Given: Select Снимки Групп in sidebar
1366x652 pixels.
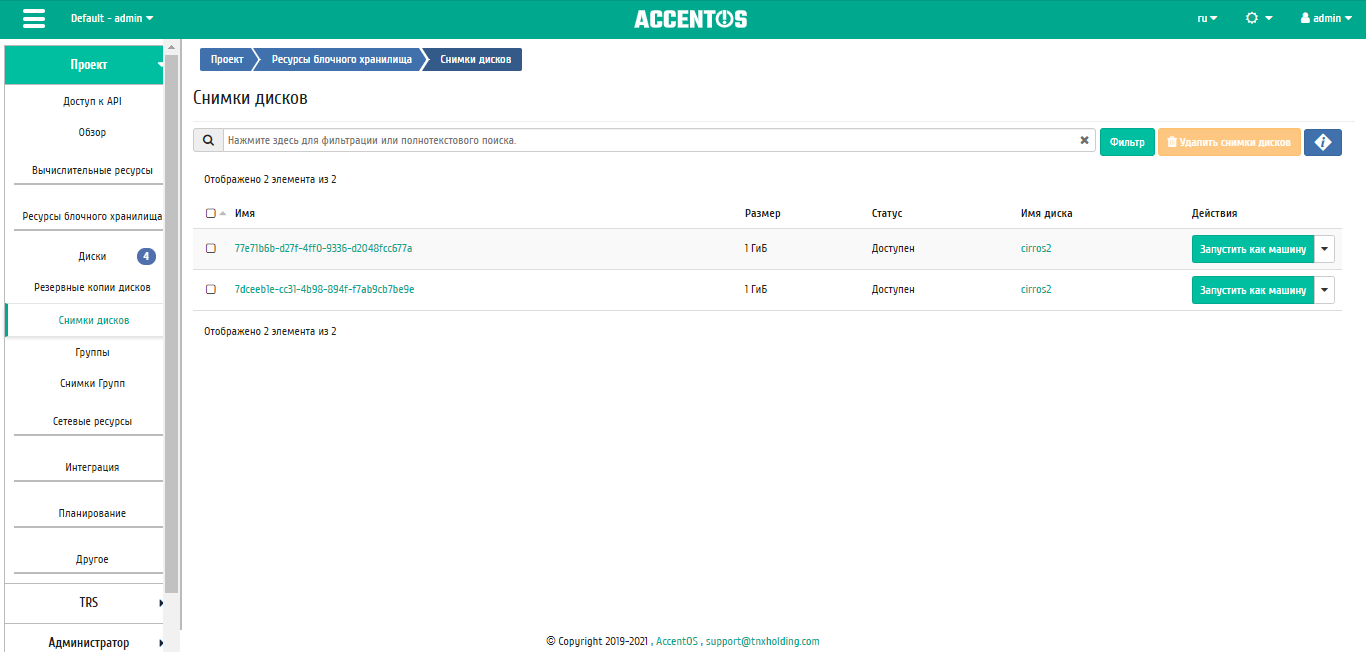Looking at the screenshot, I should pos(92,384).
